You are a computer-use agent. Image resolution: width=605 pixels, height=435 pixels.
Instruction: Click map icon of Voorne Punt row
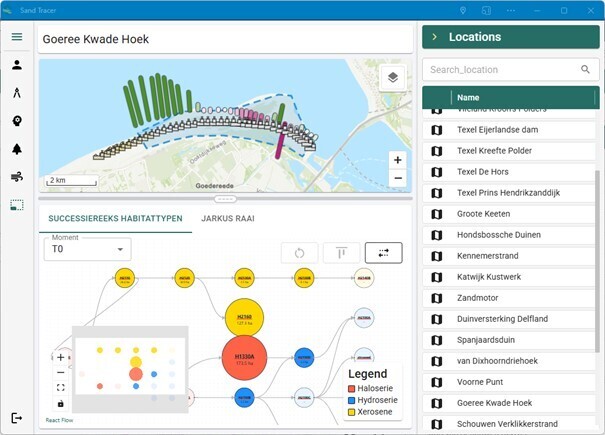click(x=436, y=382)
